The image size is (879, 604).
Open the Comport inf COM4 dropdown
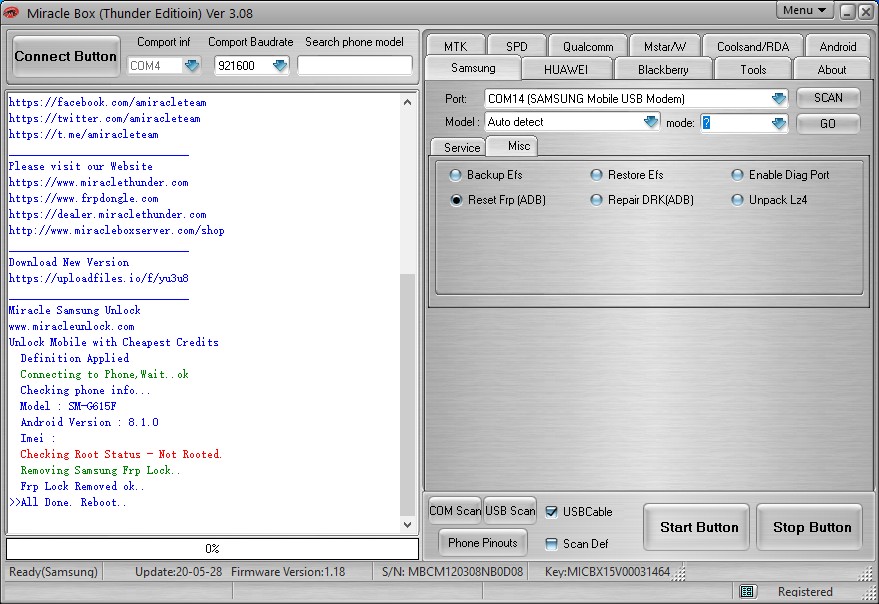192,66
